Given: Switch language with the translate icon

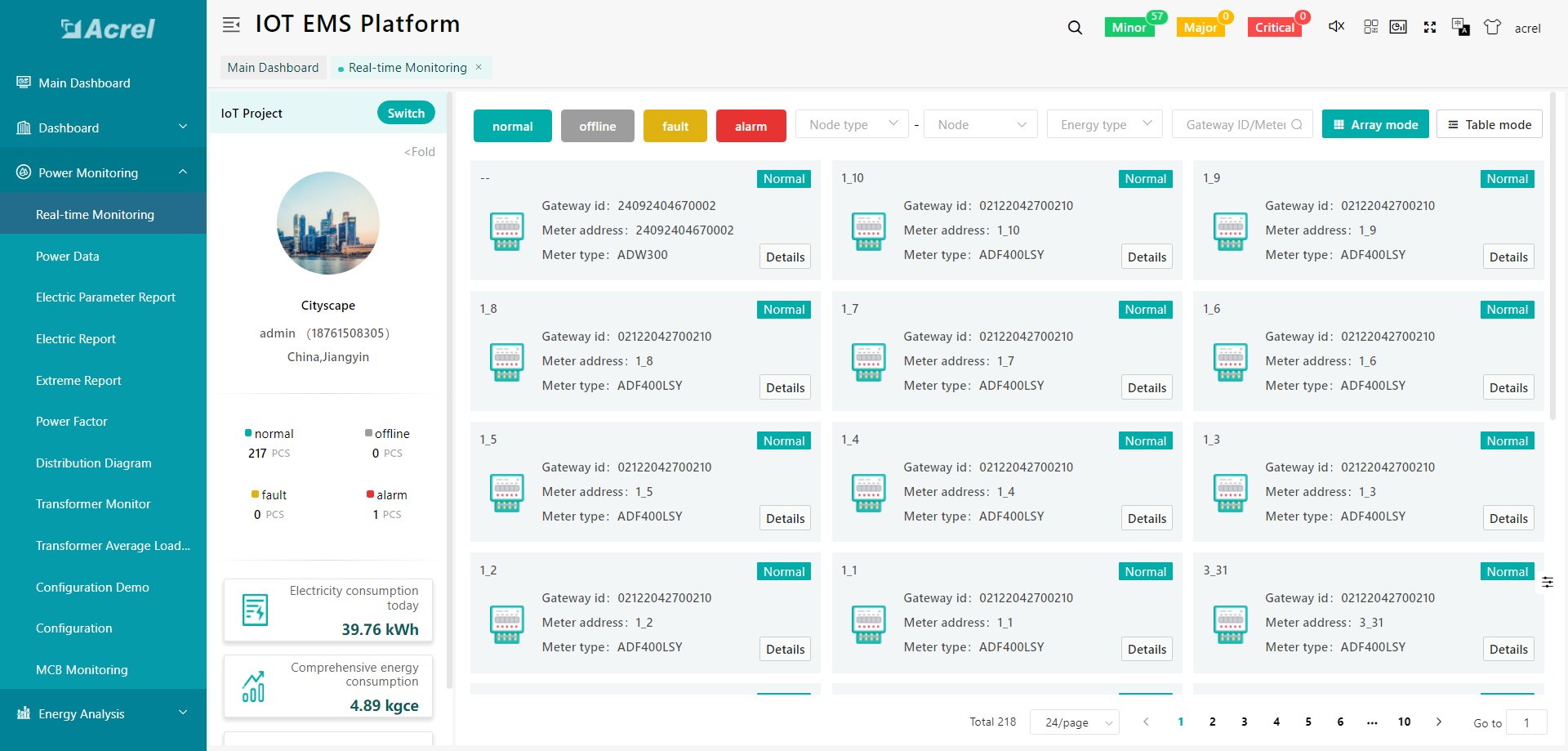Looking at the screenshot, I should coord(1461,27).
